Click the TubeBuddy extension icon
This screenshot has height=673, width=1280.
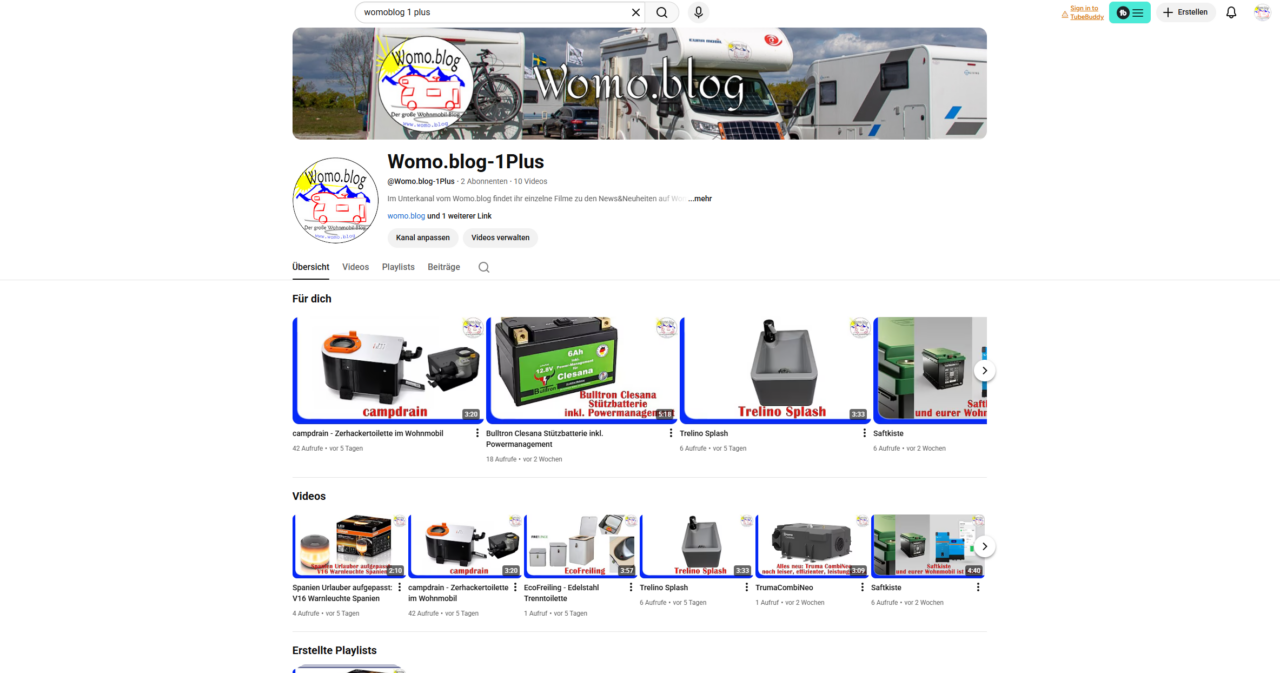pos(1129,12)
